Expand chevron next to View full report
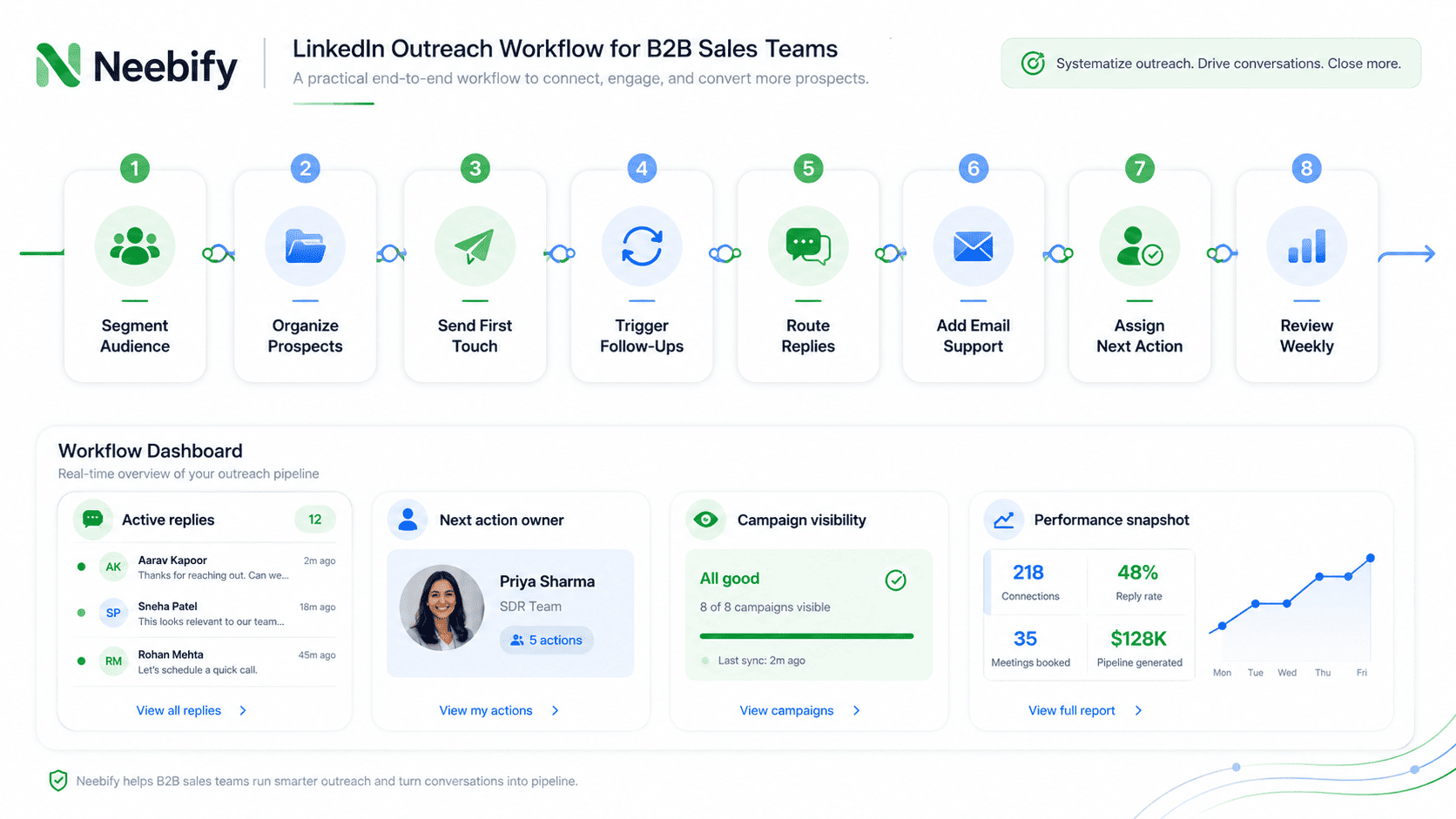 click(x=1138, y=710)
